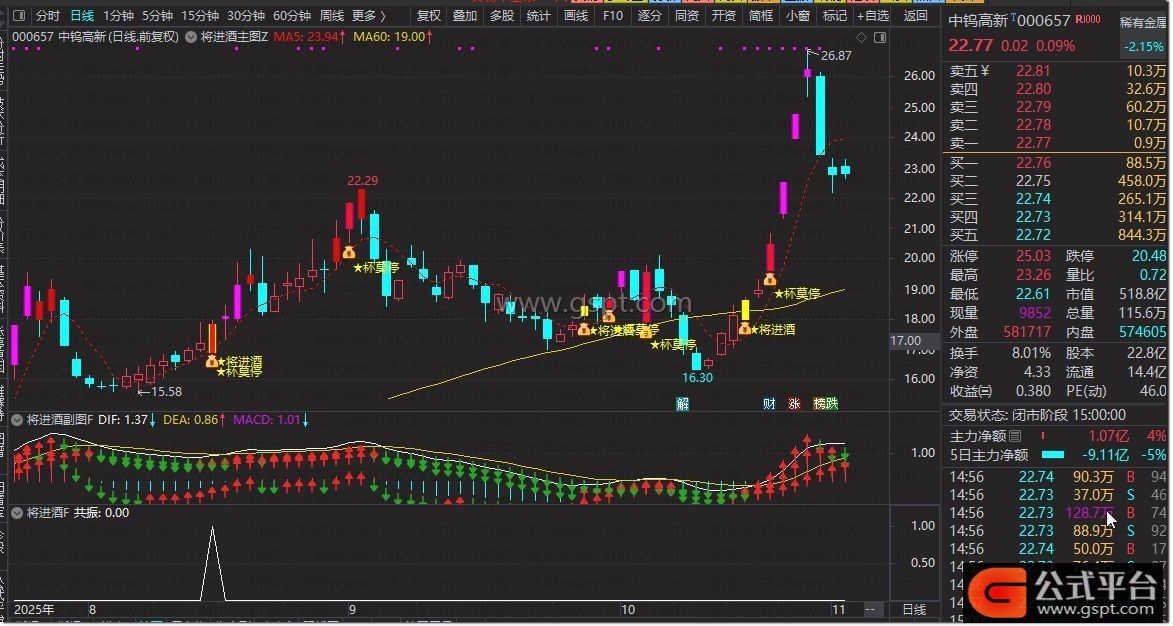Click the 主力净额 details icon
Viewport: 1173px width, 626px height.
pos(1016,437)
